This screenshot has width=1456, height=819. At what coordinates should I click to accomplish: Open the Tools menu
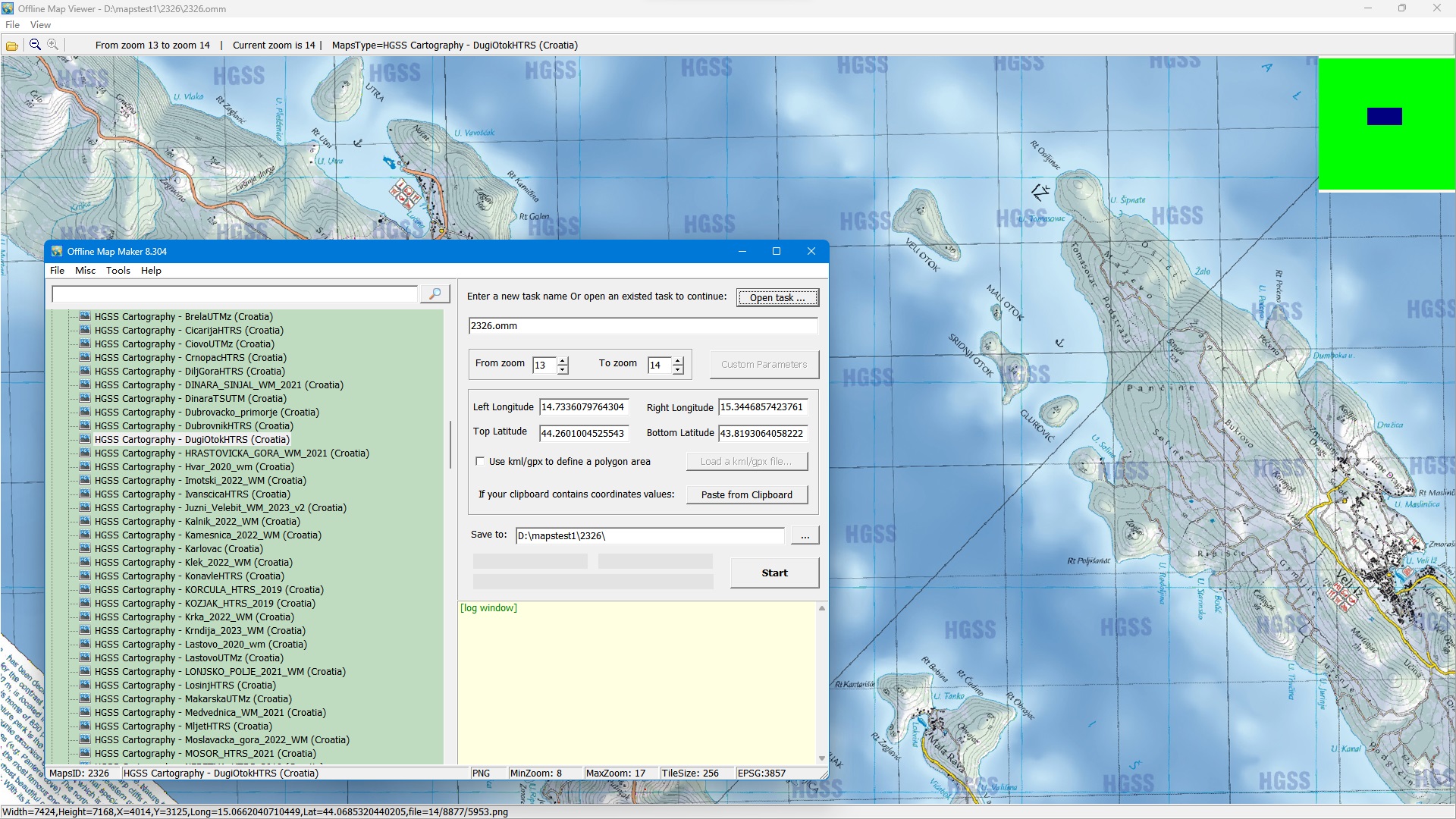tap(118, 271)
